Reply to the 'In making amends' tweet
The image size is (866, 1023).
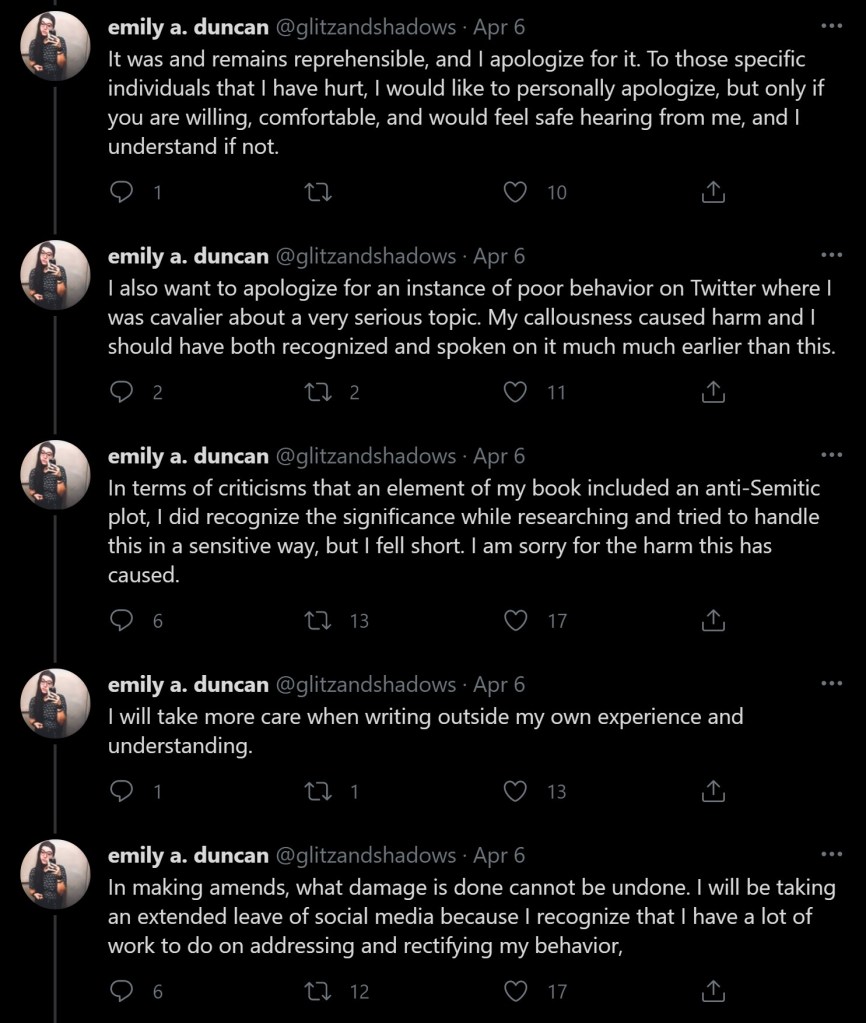(120, 991)
